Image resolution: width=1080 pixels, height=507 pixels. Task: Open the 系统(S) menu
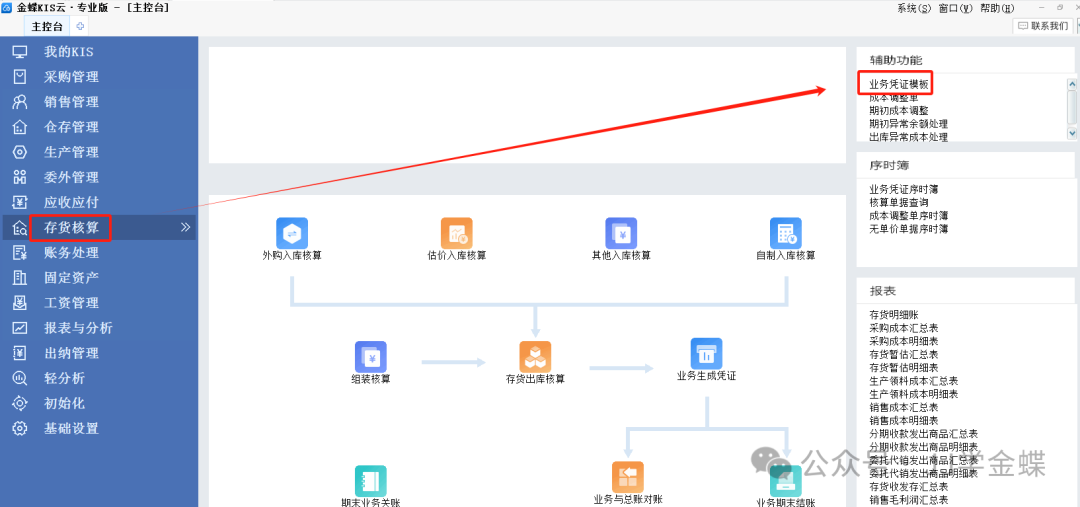[x=913, y=8]
